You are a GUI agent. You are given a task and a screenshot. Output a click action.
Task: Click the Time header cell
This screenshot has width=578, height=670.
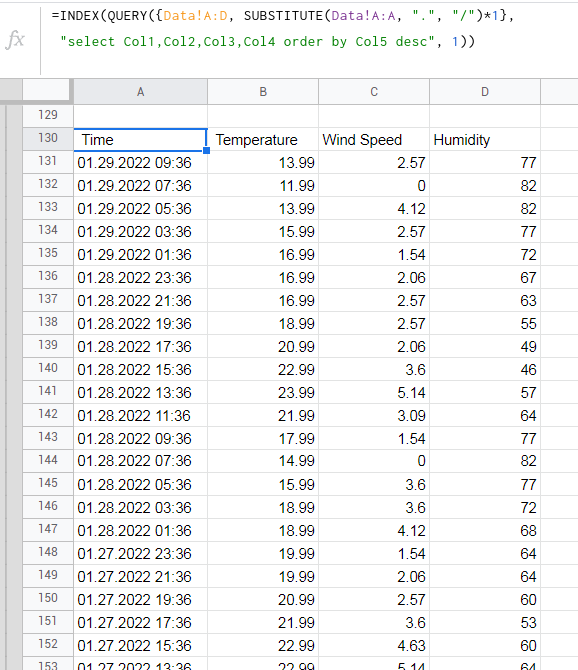click(140, 139)
